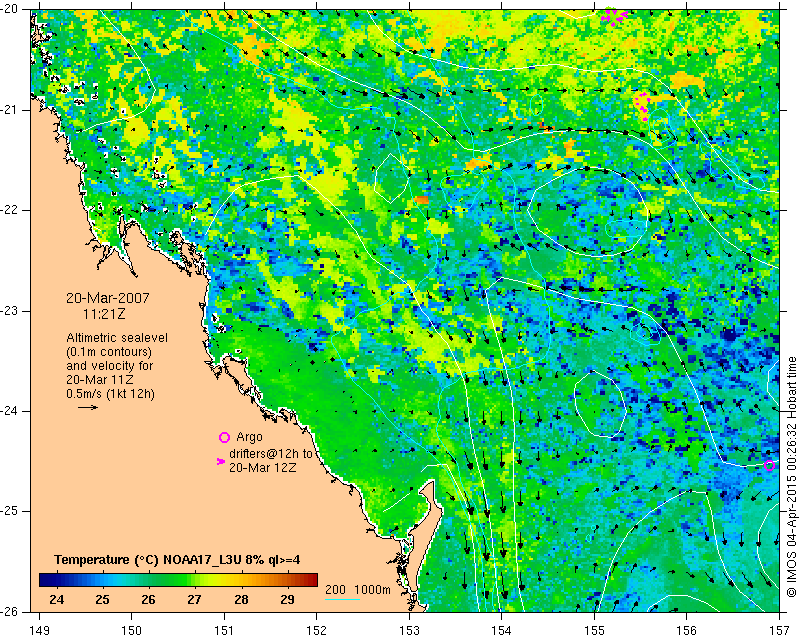Click the magenta Argo circle legend symbol

click(224, 437)
